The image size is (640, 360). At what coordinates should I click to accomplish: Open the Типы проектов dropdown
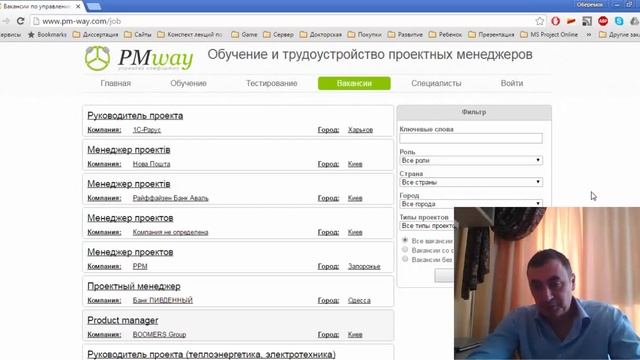(x=427, y=226)
